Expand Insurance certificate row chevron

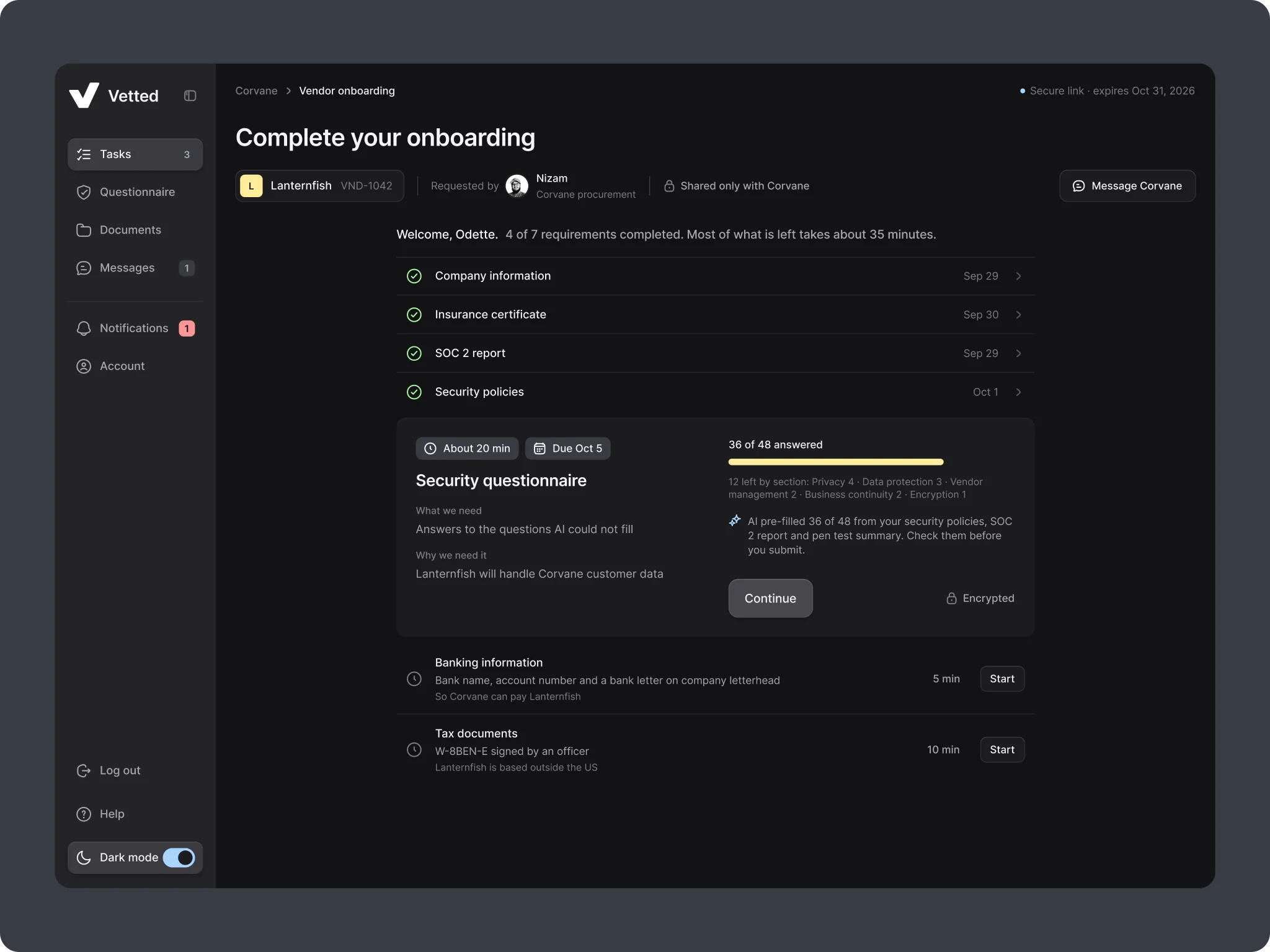point(1018,315)
